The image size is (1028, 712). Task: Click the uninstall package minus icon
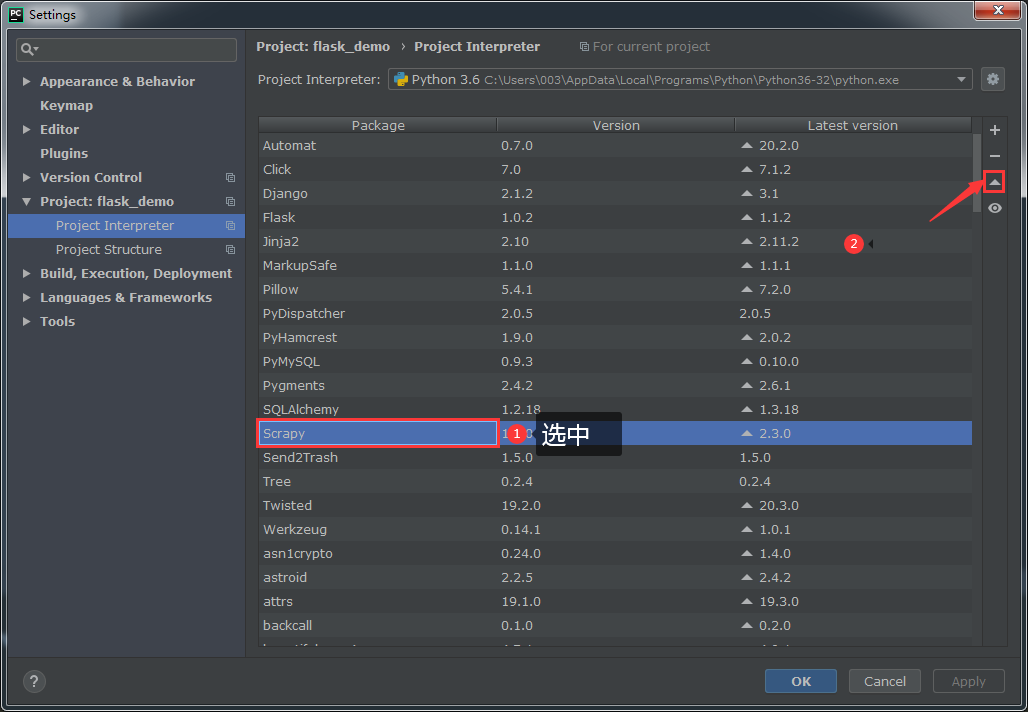[x=995, y=156]
